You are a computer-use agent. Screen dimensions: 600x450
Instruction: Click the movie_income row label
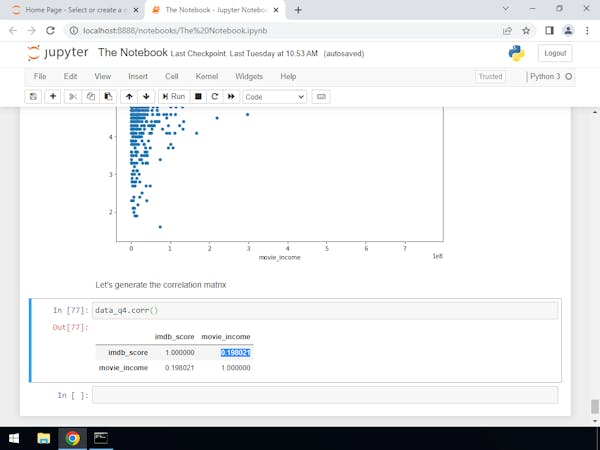coord(123,368)
